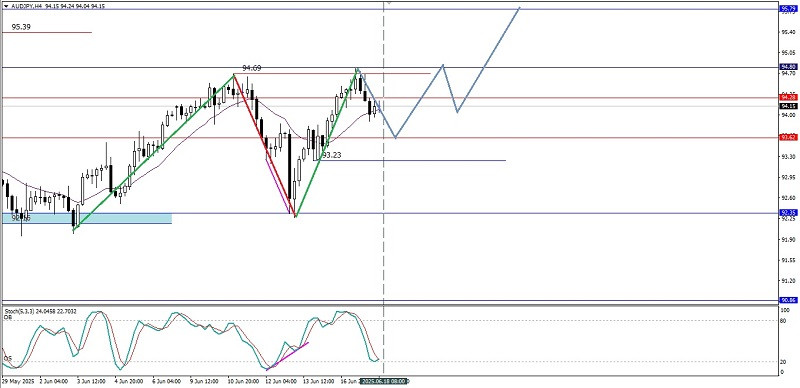Click the 2025.06.18 08:00 date marker
The image size is (800, 388).
click(384, 381)
